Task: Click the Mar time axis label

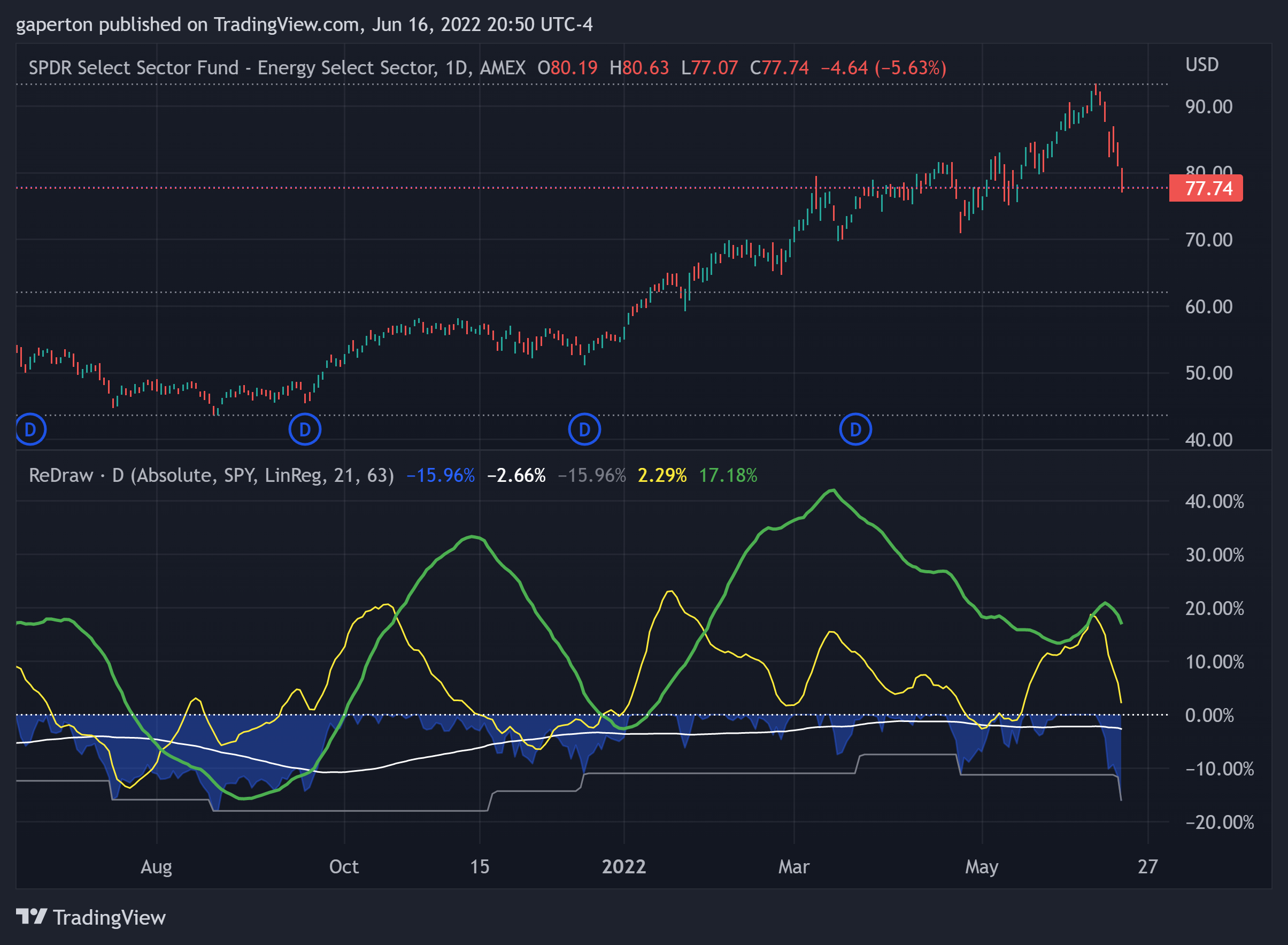Action: point(794,866)
